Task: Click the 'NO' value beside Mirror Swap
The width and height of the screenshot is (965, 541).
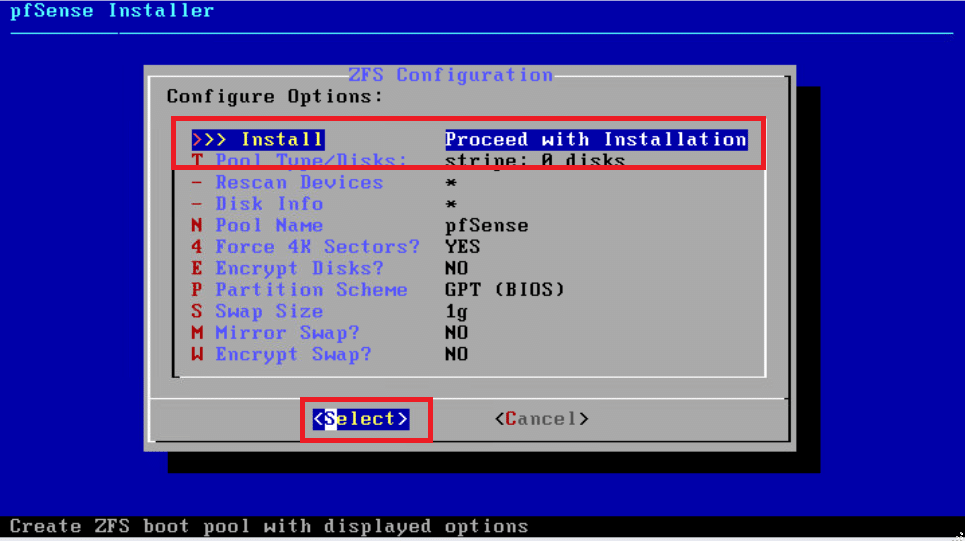Action: (456, 333)
